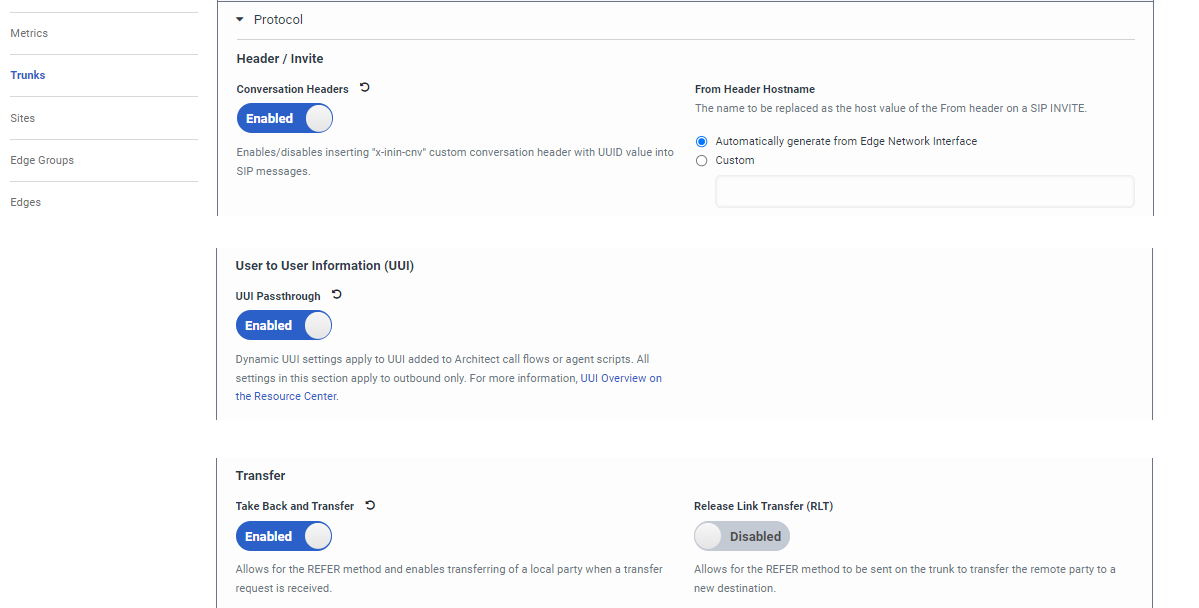Toggle UUI Passthrough switch
This screenshot has width=1199, height=608.
tap(284, 325)
